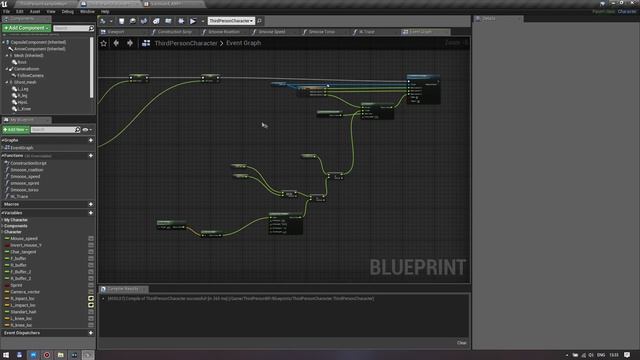This screenshot has height=360, width=640.
Task: Toggle editable eye for R_impact_loc variable
Action: pos(91,299)
